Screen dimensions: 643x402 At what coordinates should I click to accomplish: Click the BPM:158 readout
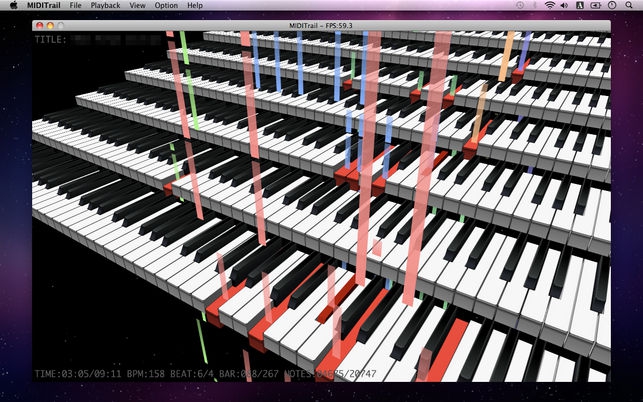pos(146,374)
